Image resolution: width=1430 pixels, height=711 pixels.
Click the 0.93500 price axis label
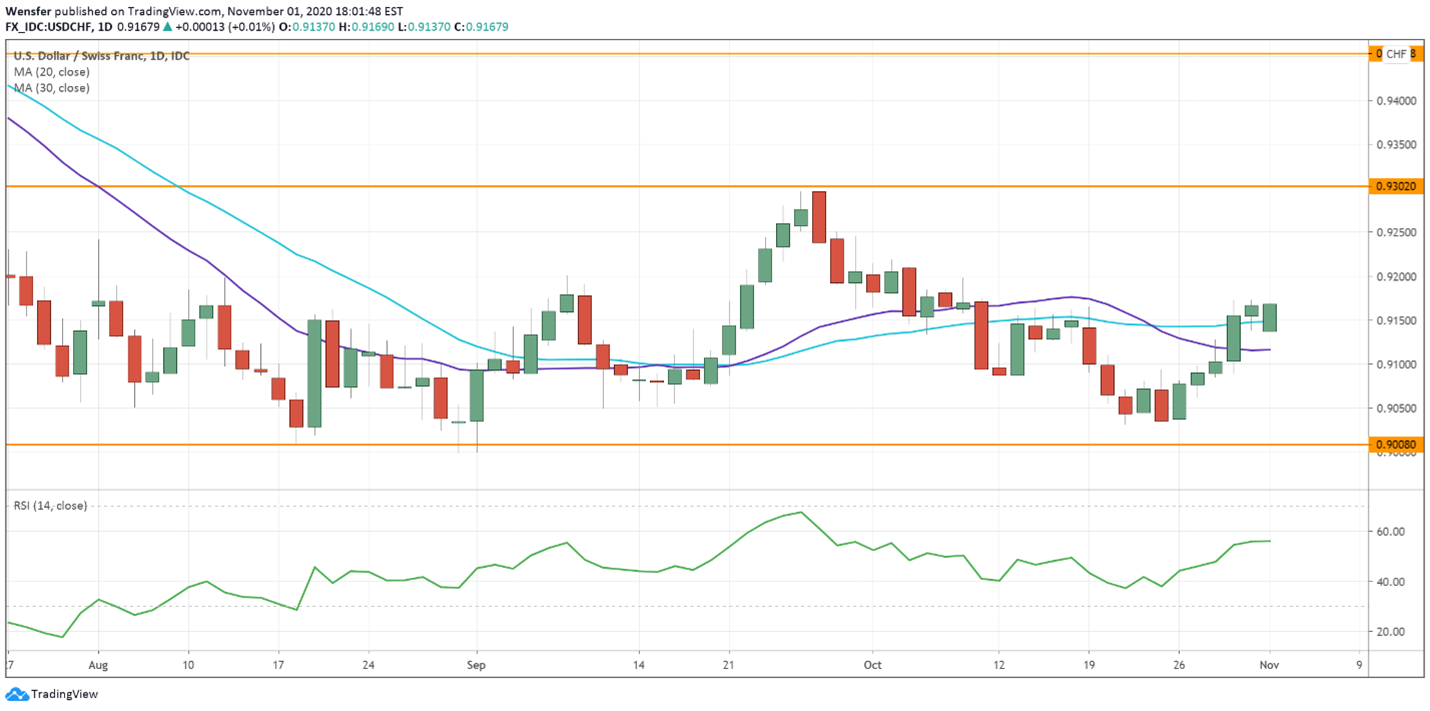click(1394, 145)
